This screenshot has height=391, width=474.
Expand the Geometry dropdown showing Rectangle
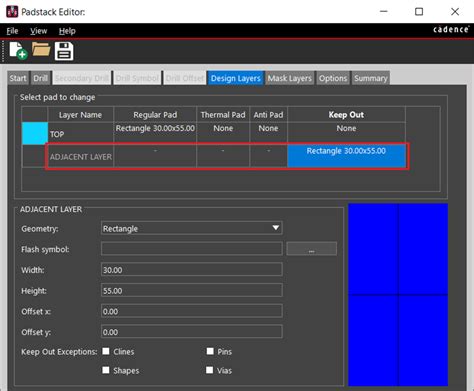coord(192,228)
